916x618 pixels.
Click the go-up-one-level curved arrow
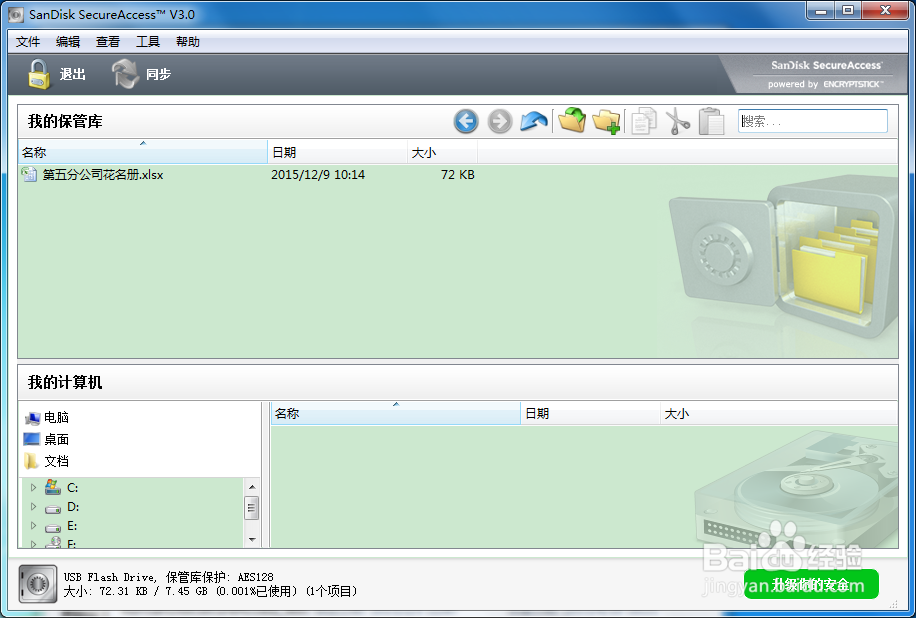point(534,121)
